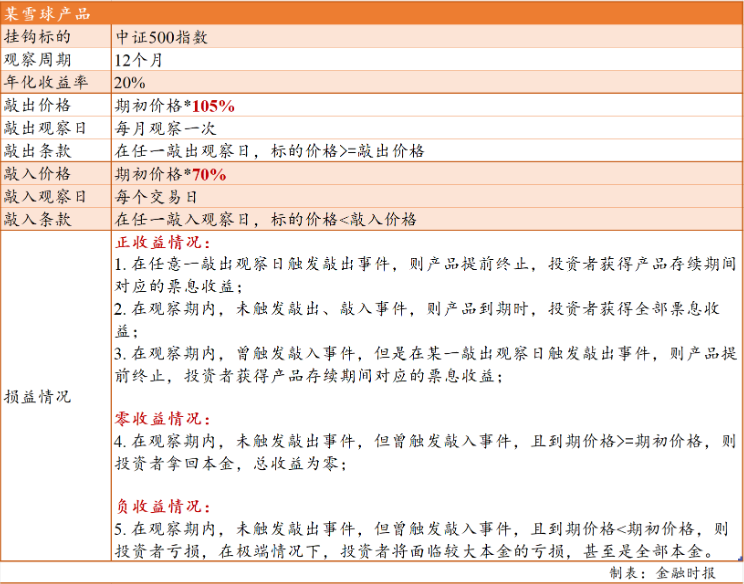The image size is (744, 584).
Task: Select the 年化收益率 label cell
Action: click(x=56, y=82)
